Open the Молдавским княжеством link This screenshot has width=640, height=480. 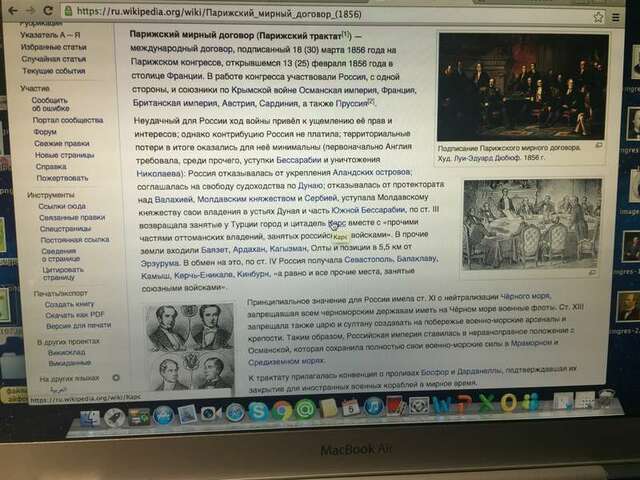coord(247,199)
